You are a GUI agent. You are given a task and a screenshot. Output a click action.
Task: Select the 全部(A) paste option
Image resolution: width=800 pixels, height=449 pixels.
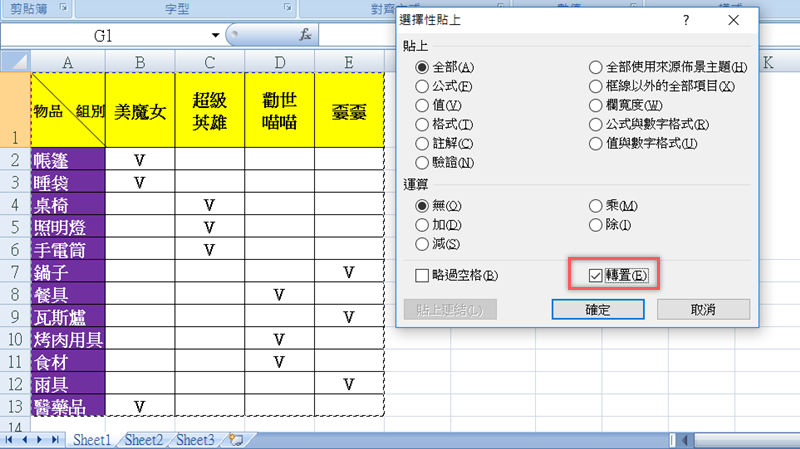pyautogui.click(x=444, y=67)
